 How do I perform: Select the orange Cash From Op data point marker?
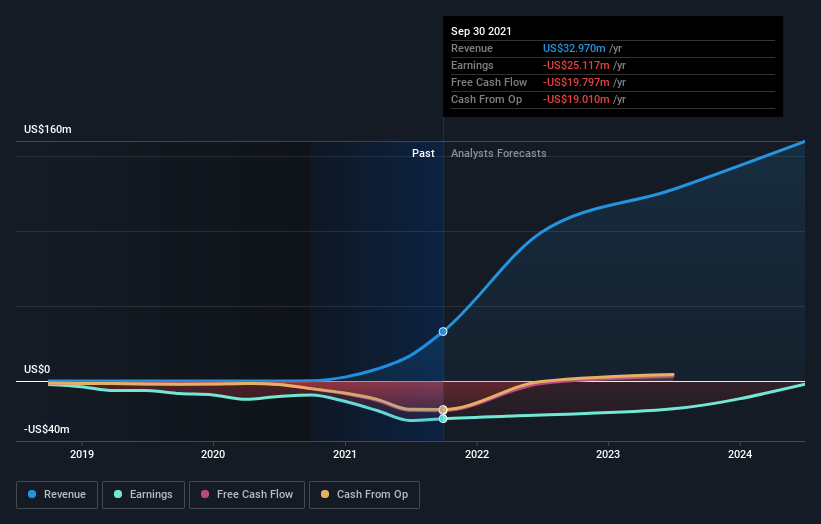443,409
